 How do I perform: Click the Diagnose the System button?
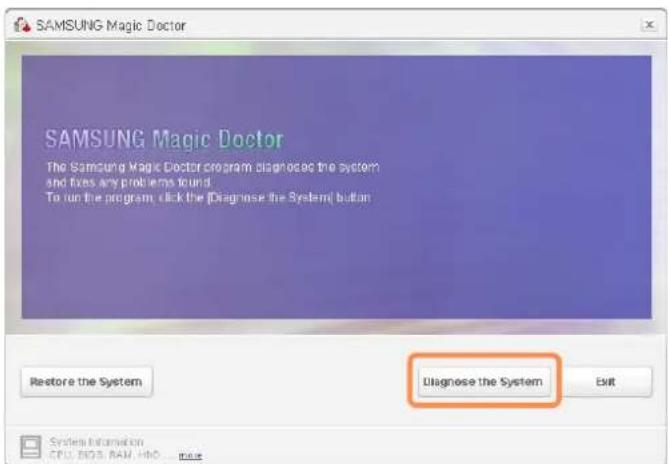pyautogui.click(x=484, y=381)
